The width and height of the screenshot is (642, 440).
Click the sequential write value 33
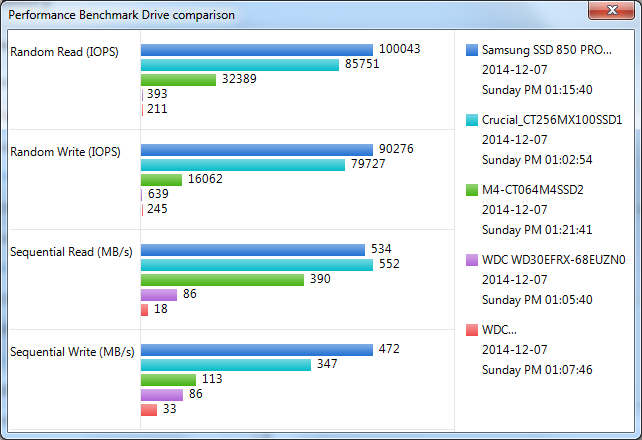point(170,408)
